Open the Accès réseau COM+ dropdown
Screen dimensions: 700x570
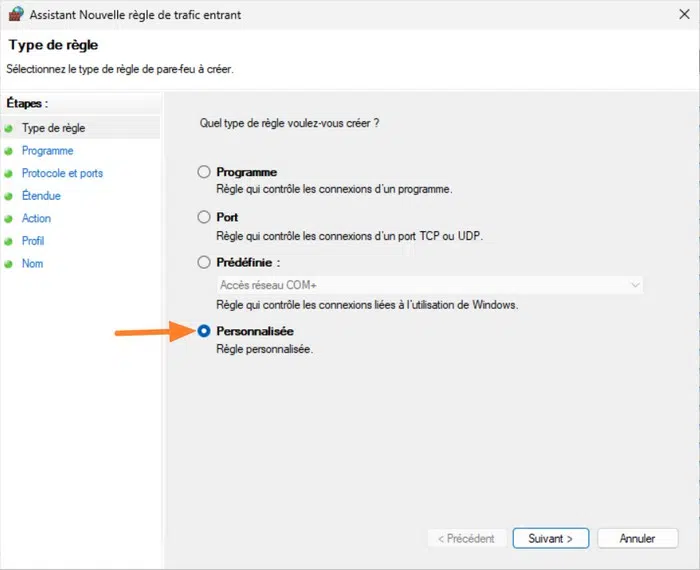[430, 285]
